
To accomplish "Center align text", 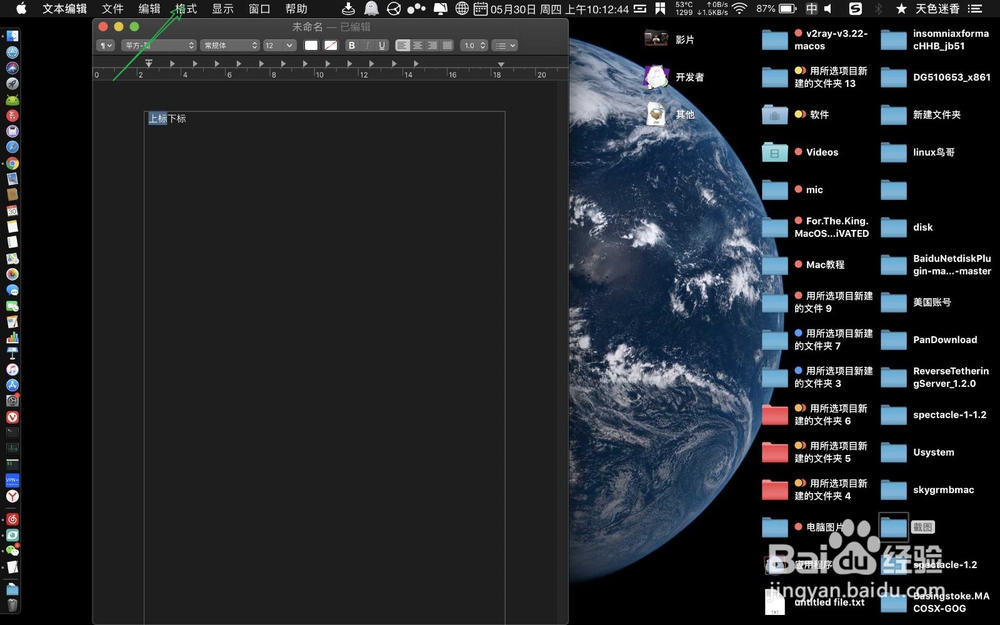I will point(417,45).
